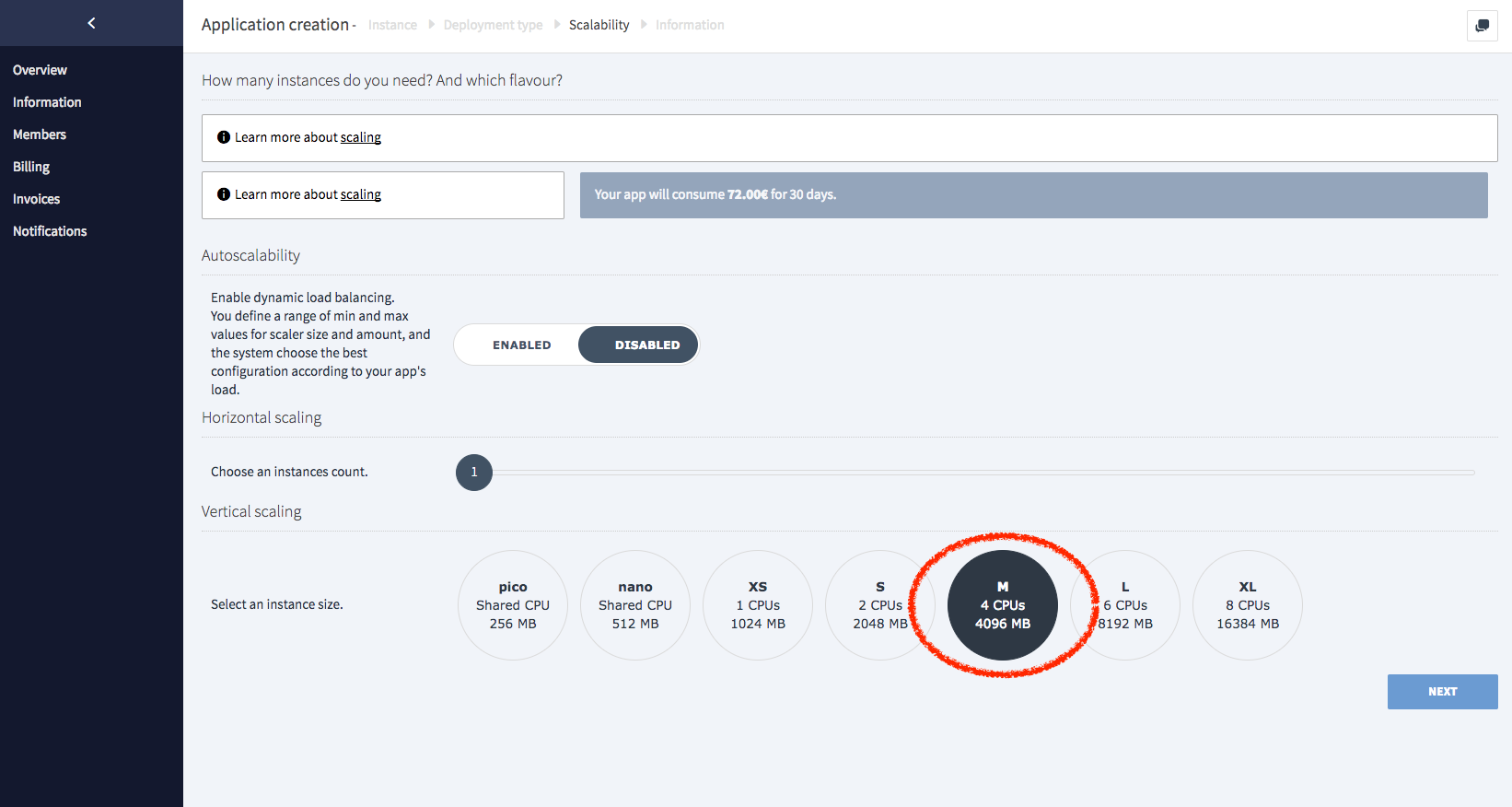Go to the Instance breadcrumb step
The width and height of the screenshot is (1512, 807).
[392, 25]
